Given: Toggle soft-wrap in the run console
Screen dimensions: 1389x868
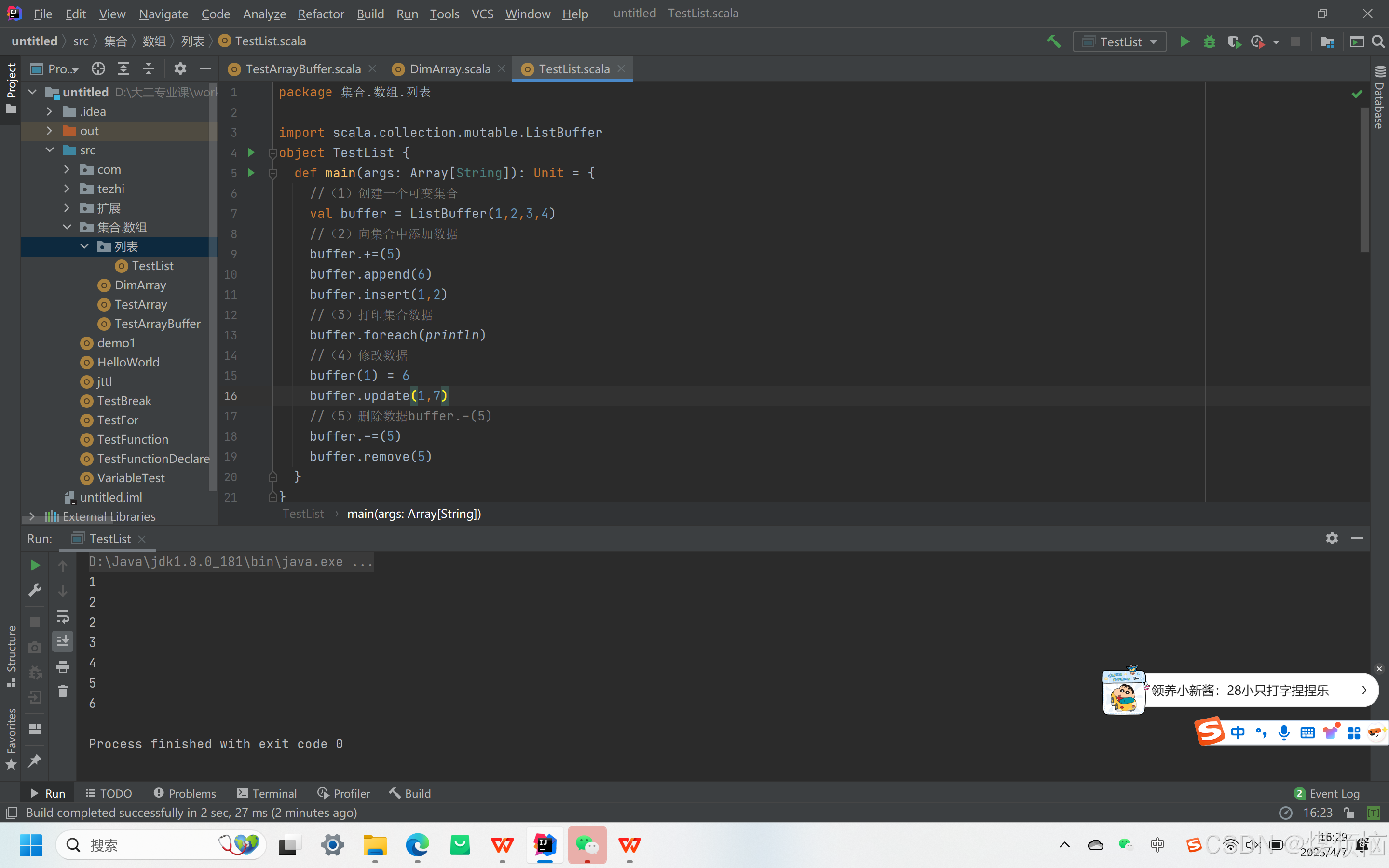Looking at the screenshot, I should point(63,617).
